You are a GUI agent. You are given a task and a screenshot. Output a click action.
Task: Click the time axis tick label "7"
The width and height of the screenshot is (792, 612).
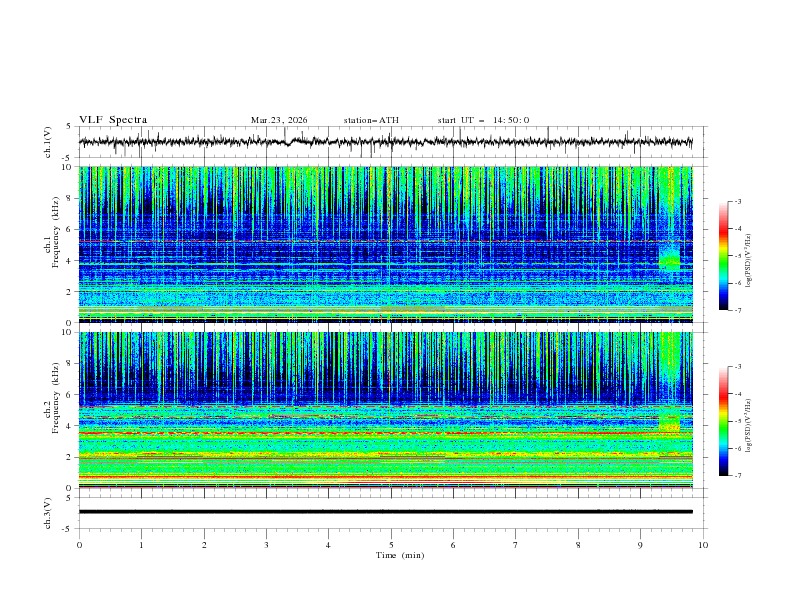(516, 545)
